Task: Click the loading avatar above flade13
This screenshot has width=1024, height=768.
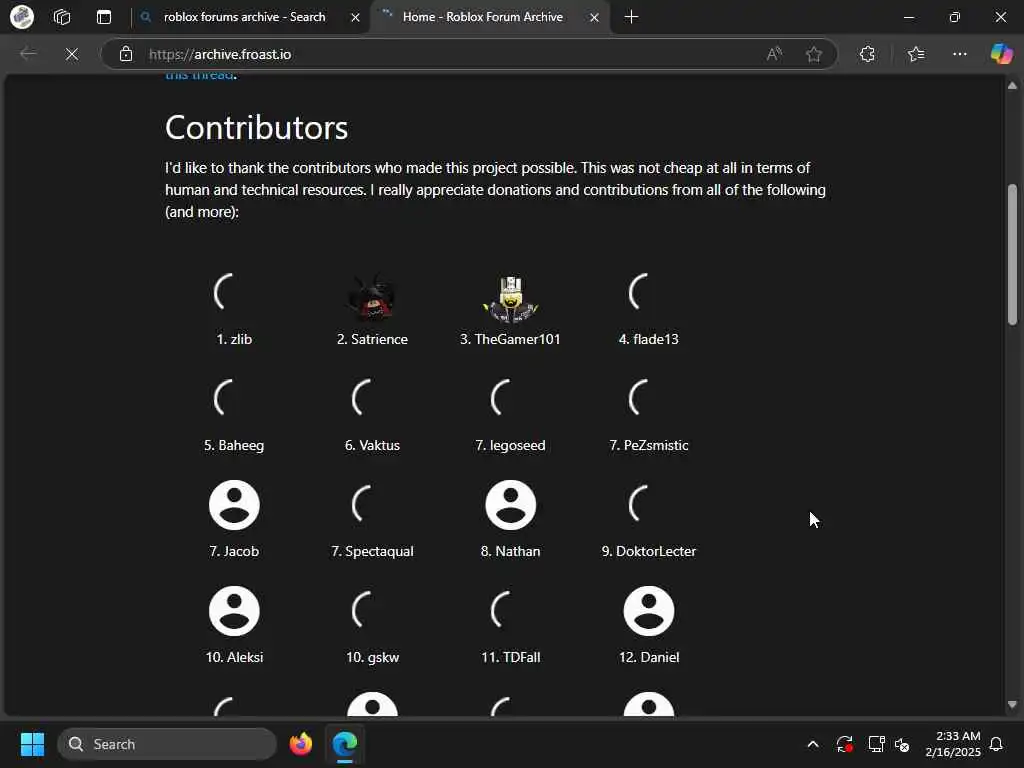Action: coord(640,292)
